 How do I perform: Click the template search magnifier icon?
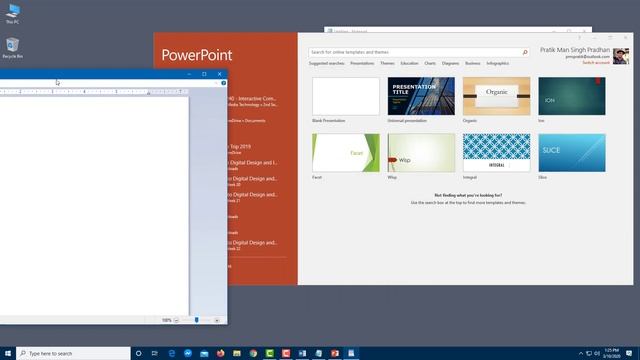click(x=525, y=52)
